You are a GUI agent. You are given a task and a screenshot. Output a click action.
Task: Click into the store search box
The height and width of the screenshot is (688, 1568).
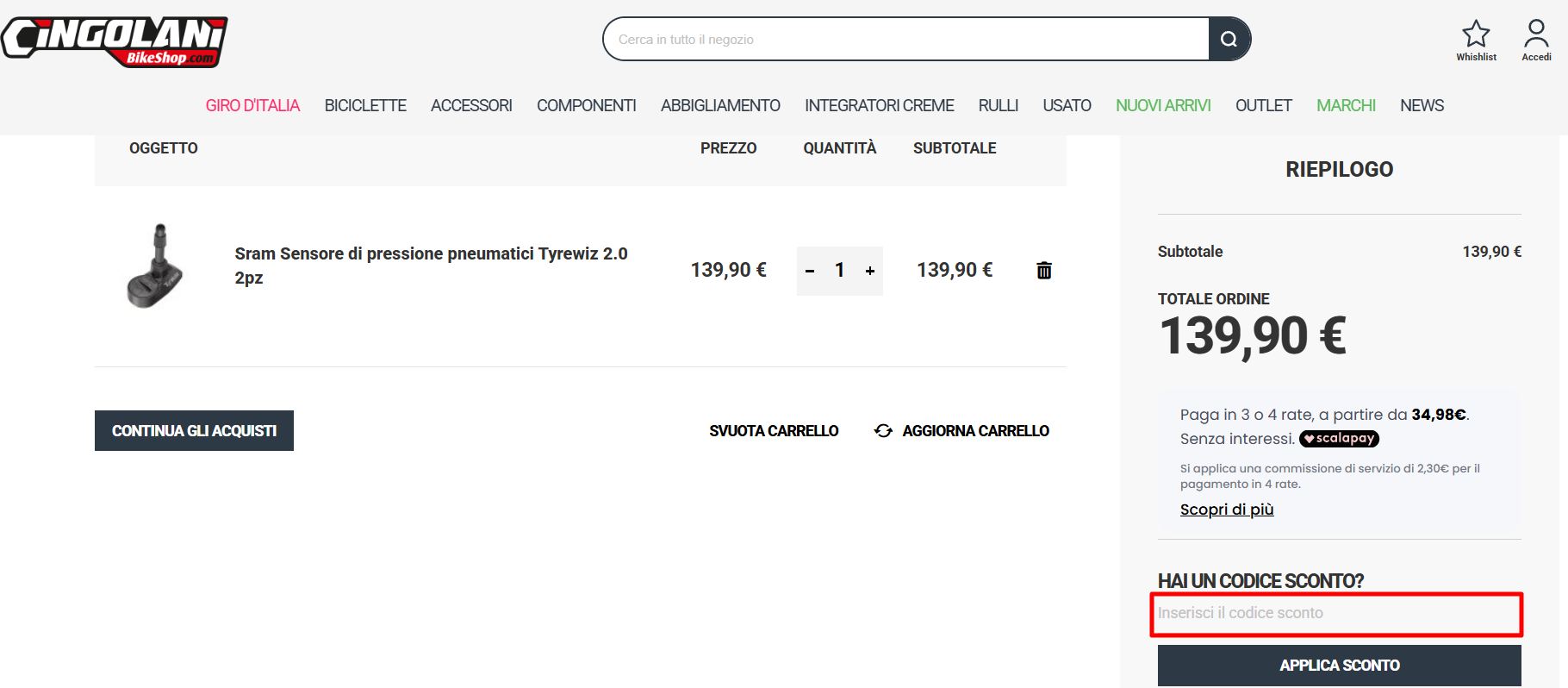(906, 39)
